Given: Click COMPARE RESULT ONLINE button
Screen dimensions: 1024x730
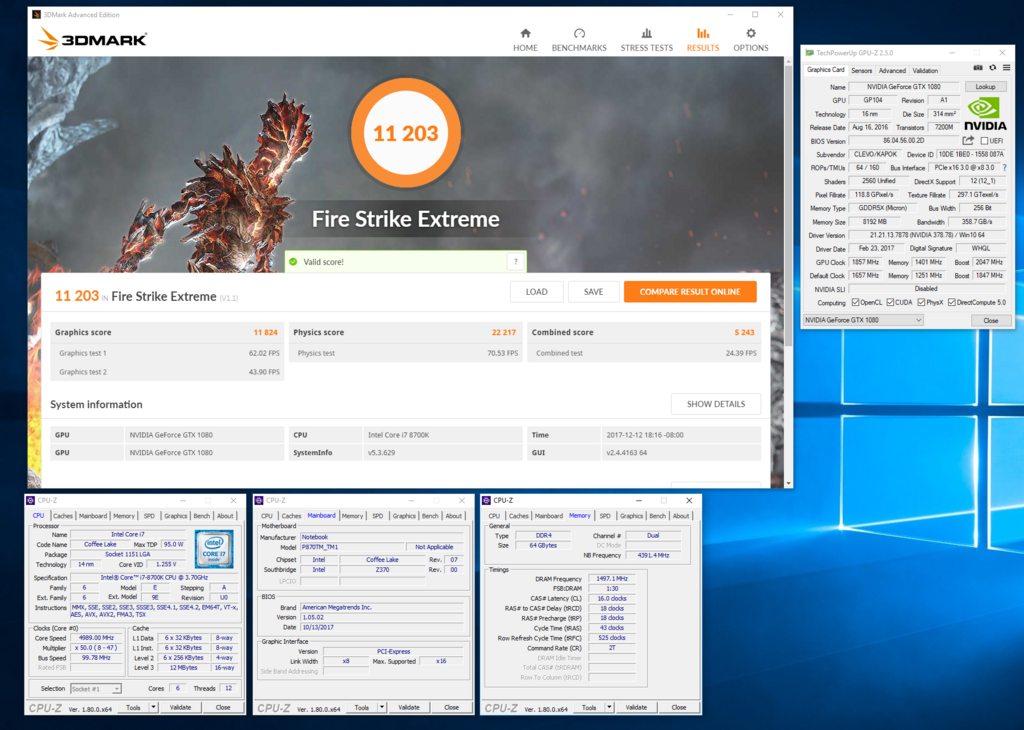Looking at the screenshot, I should [x=690, y=292].
